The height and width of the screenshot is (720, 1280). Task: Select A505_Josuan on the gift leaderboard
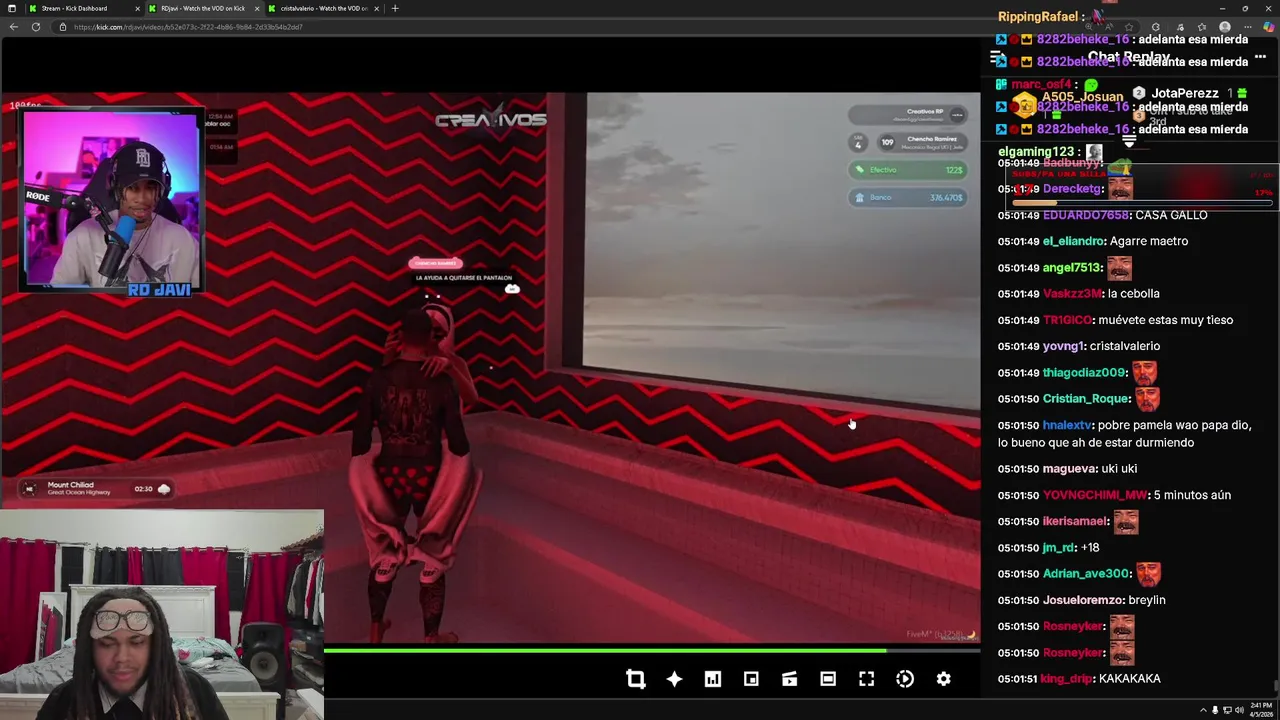1082,97
